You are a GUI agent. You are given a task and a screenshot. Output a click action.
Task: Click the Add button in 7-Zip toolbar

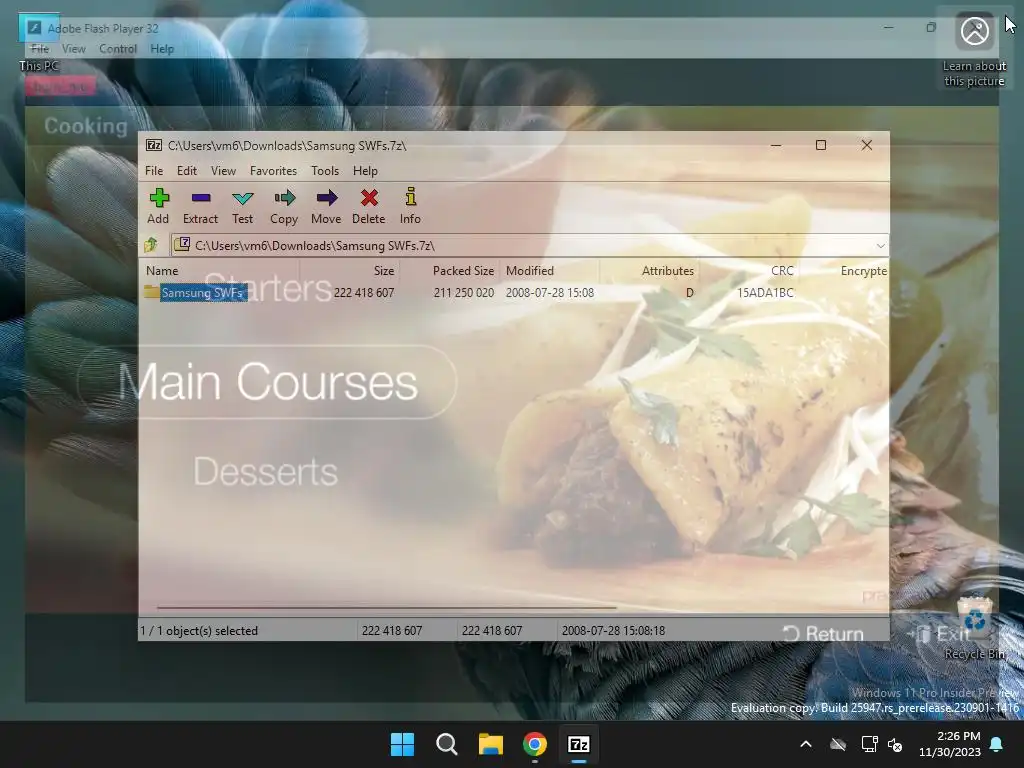(158, 206)
